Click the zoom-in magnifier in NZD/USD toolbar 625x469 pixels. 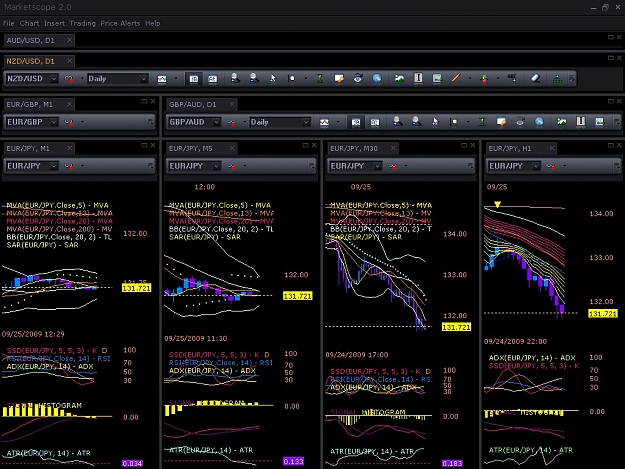[235, 78]
